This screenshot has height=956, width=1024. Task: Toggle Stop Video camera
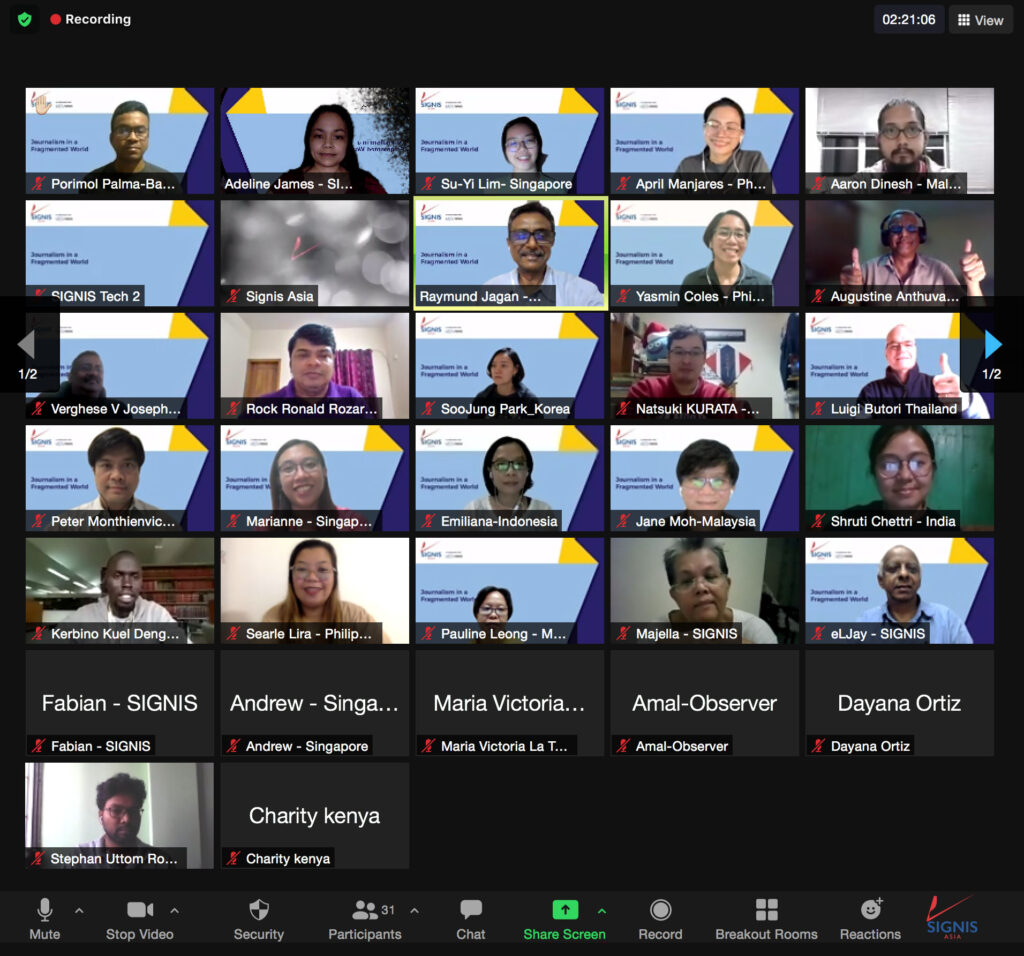(140, 919)
